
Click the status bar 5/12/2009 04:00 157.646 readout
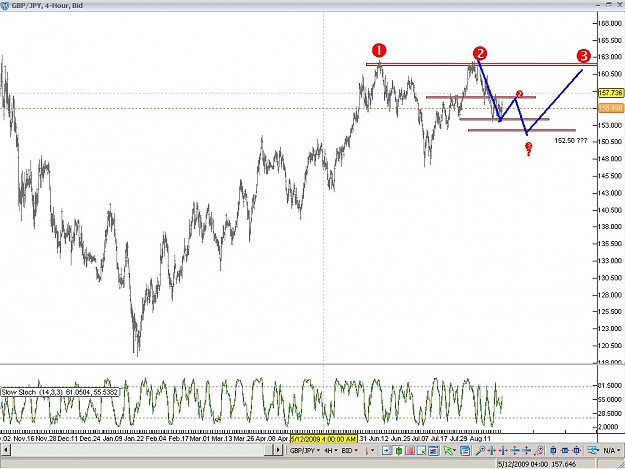click(537, 464)
